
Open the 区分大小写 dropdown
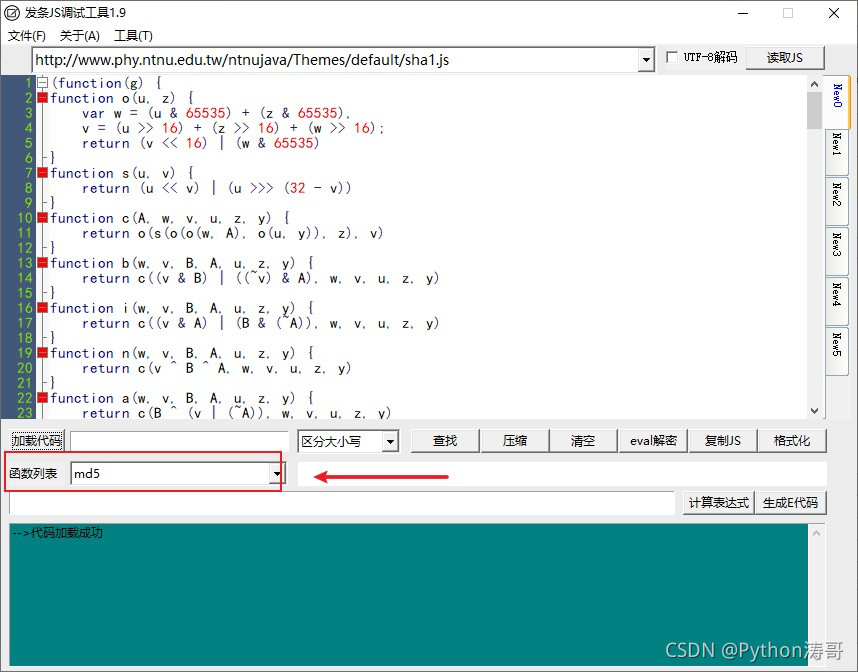(x=390, y=442)
